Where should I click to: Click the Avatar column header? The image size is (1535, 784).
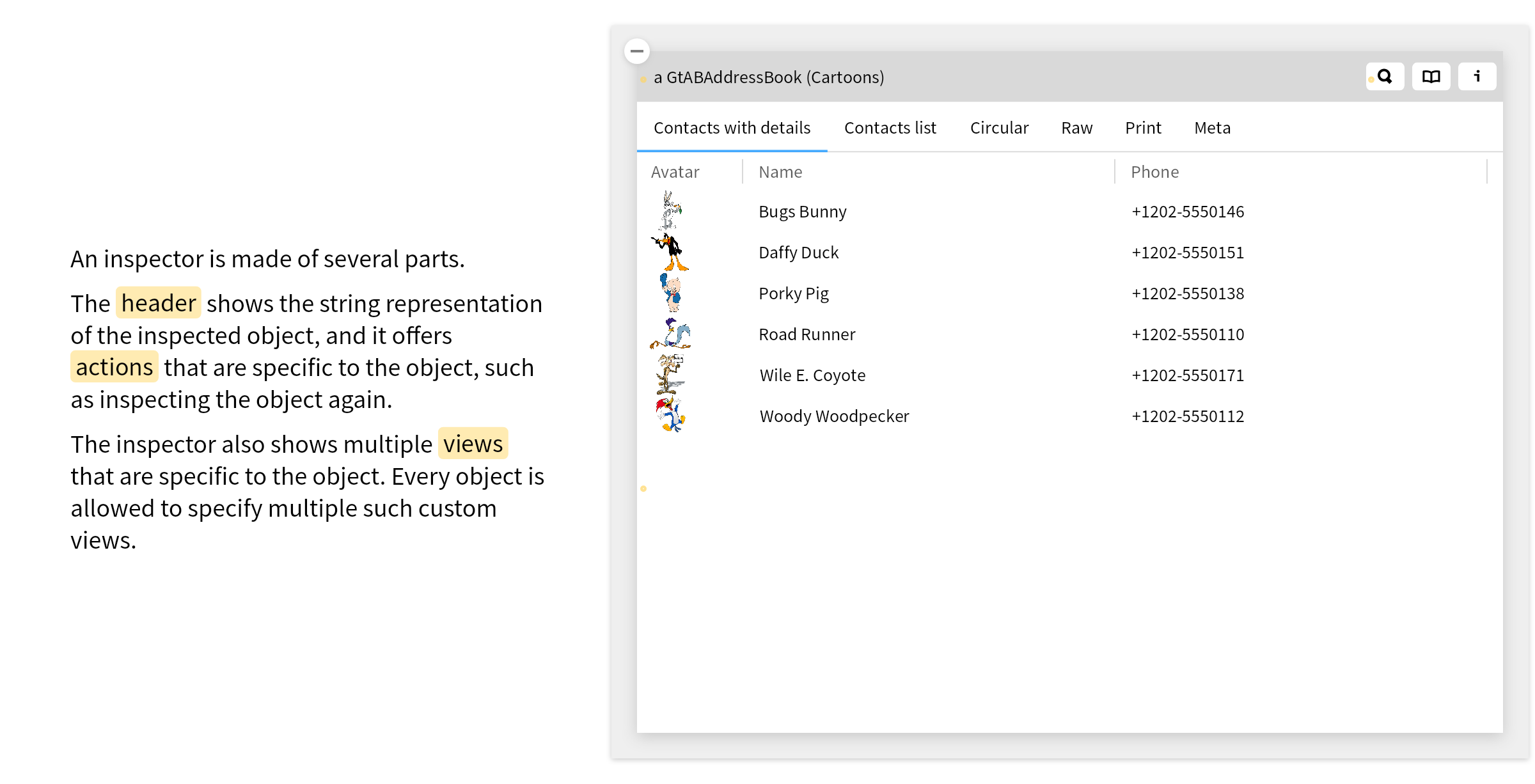click(x=675, y=172)
